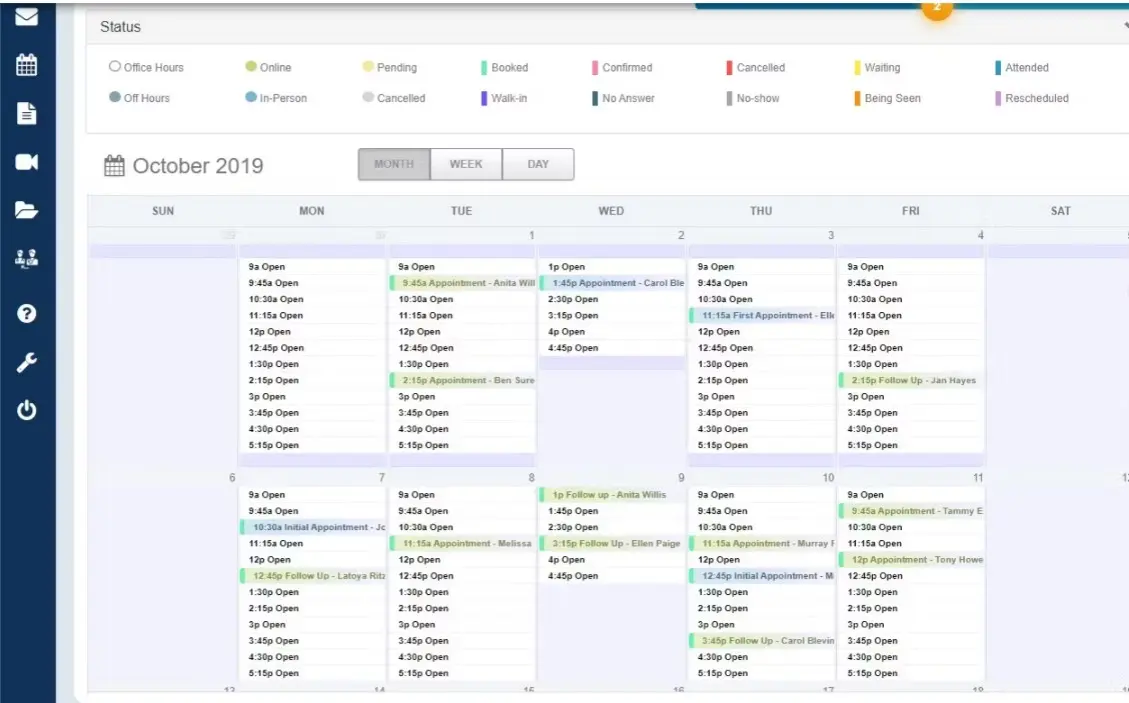
Task: Toggle the Off Hours status filter
Action: [114, 98]
